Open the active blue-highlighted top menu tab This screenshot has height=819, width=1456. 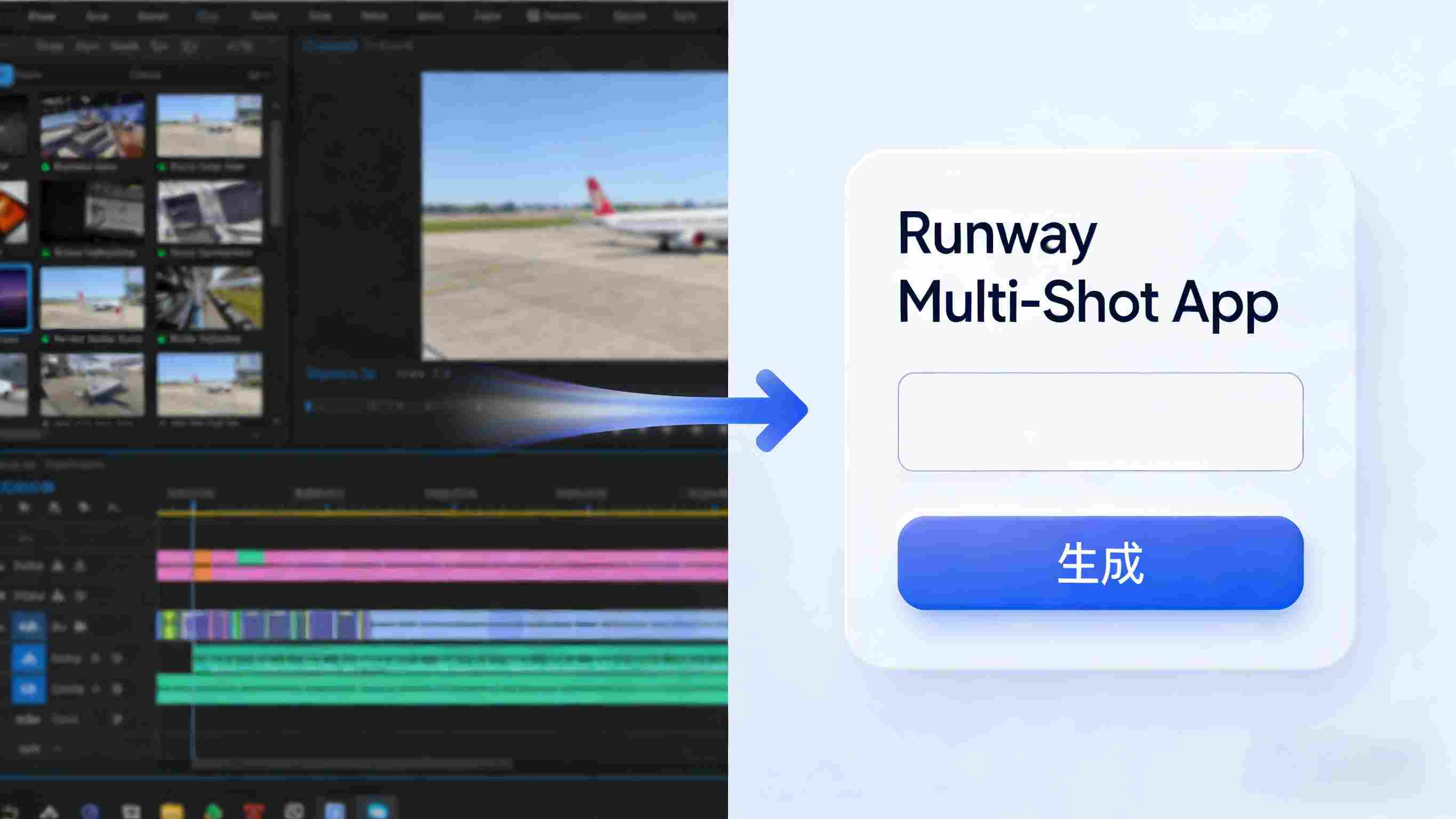pos(208,17)
